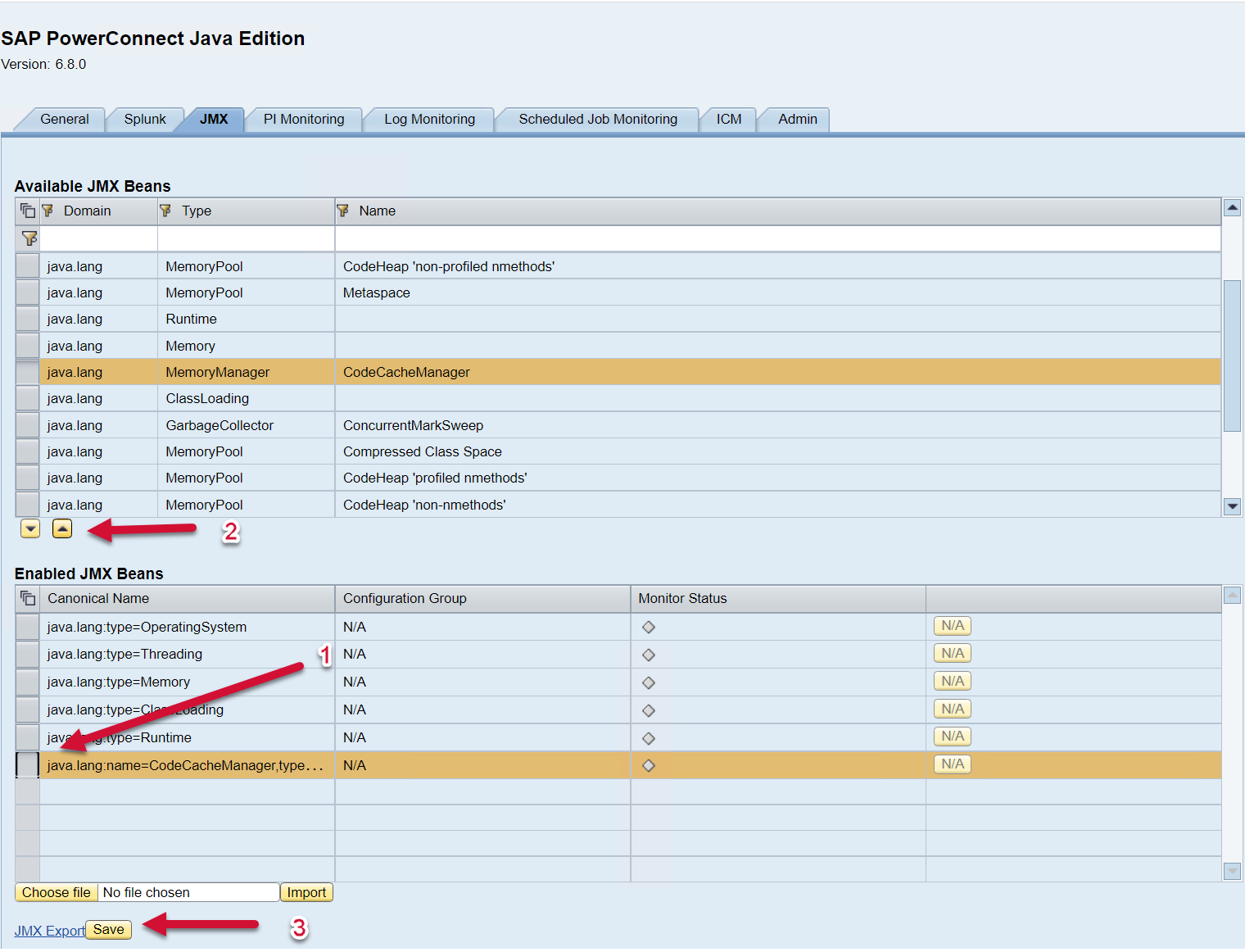Click the select-all icon in Enabled JMX Beans header
Image resolution: width=1245 pixels, height=952 pixels.
[28, 598]
